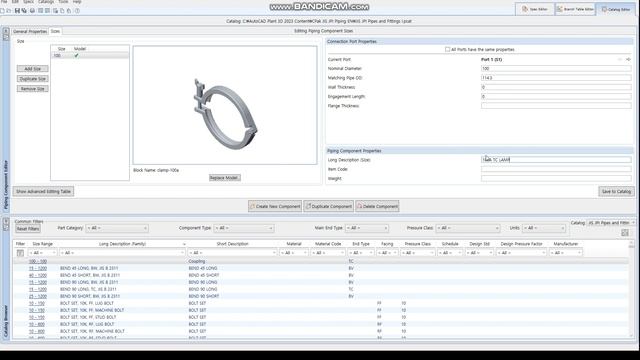640x360 pixels.
Task: Check All Ports have the same properties
Action: pos(447,49)
